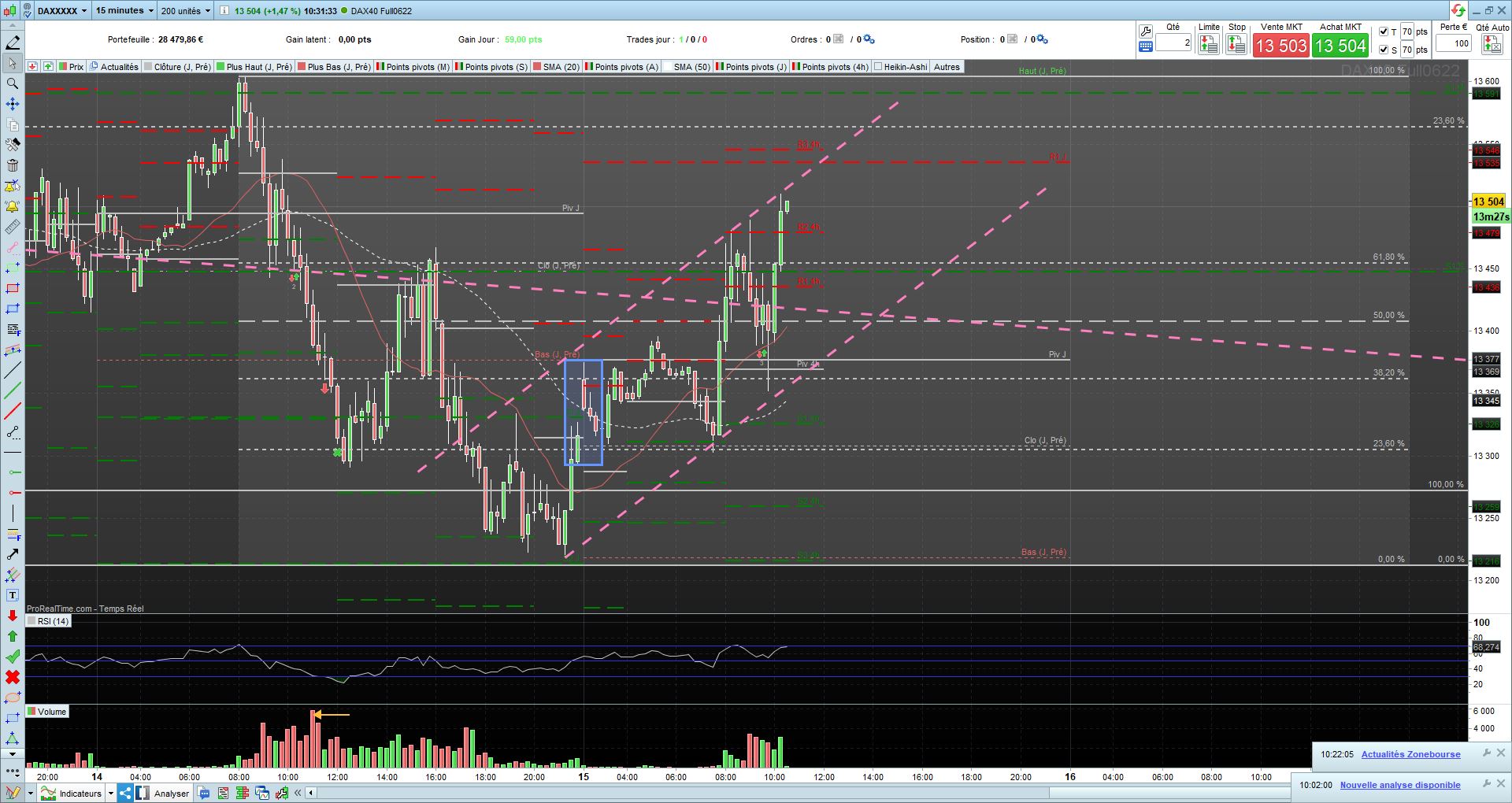
Task: Insert a red down arrow marker
Action: (13, 616)
